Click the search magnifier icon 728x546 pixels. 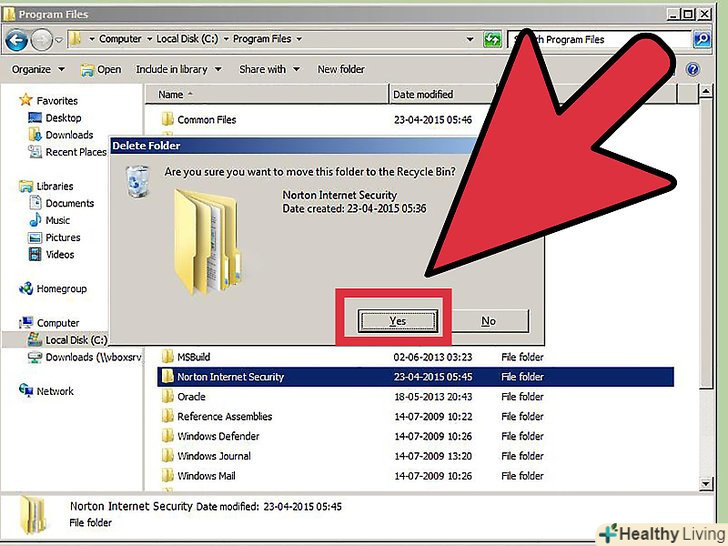click(x=702, y=39)
